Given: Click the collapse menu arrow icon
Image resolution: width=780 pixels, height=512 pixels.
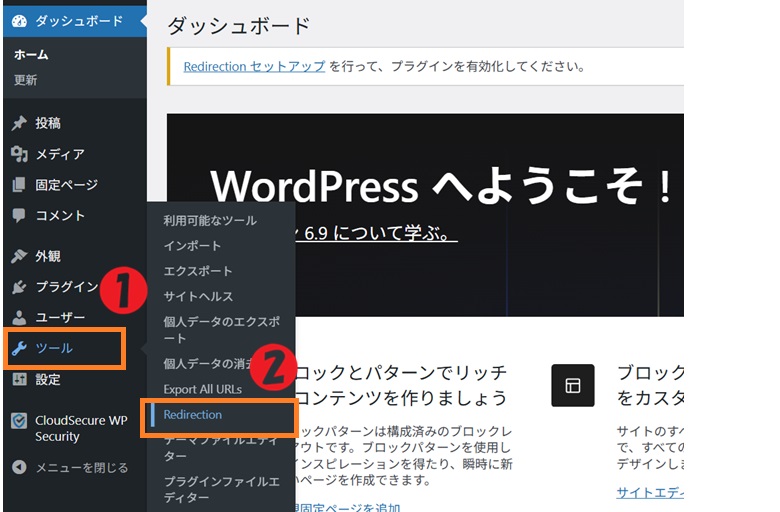Looking at the screenshot, I should 19,467.
